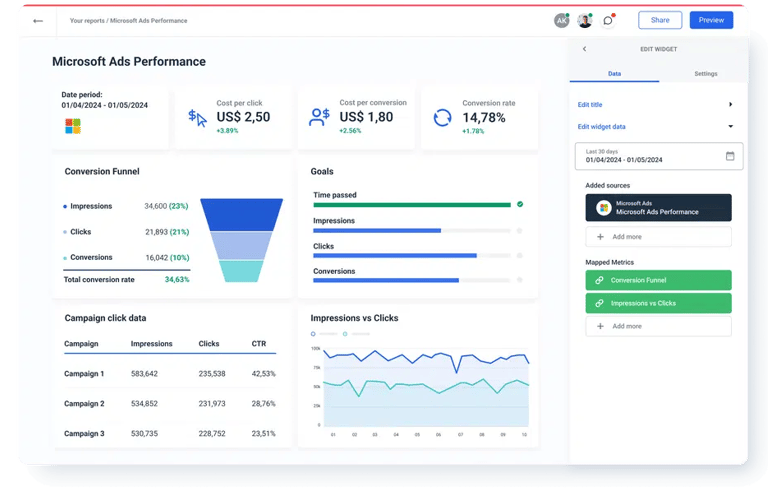
Task: Open the comments speech bubble icon
Action: point(608,20)
